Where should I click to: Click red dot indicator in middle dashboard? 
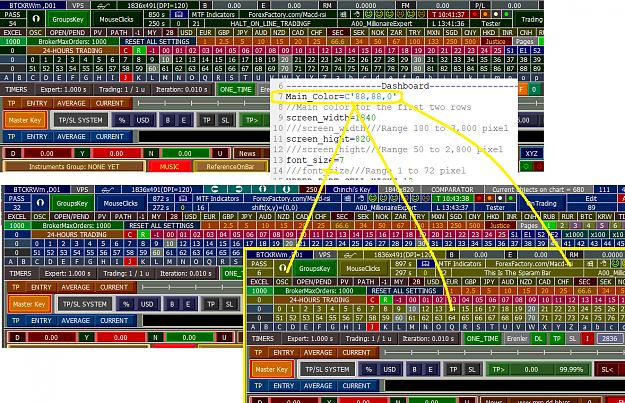(x=479, y=199)
